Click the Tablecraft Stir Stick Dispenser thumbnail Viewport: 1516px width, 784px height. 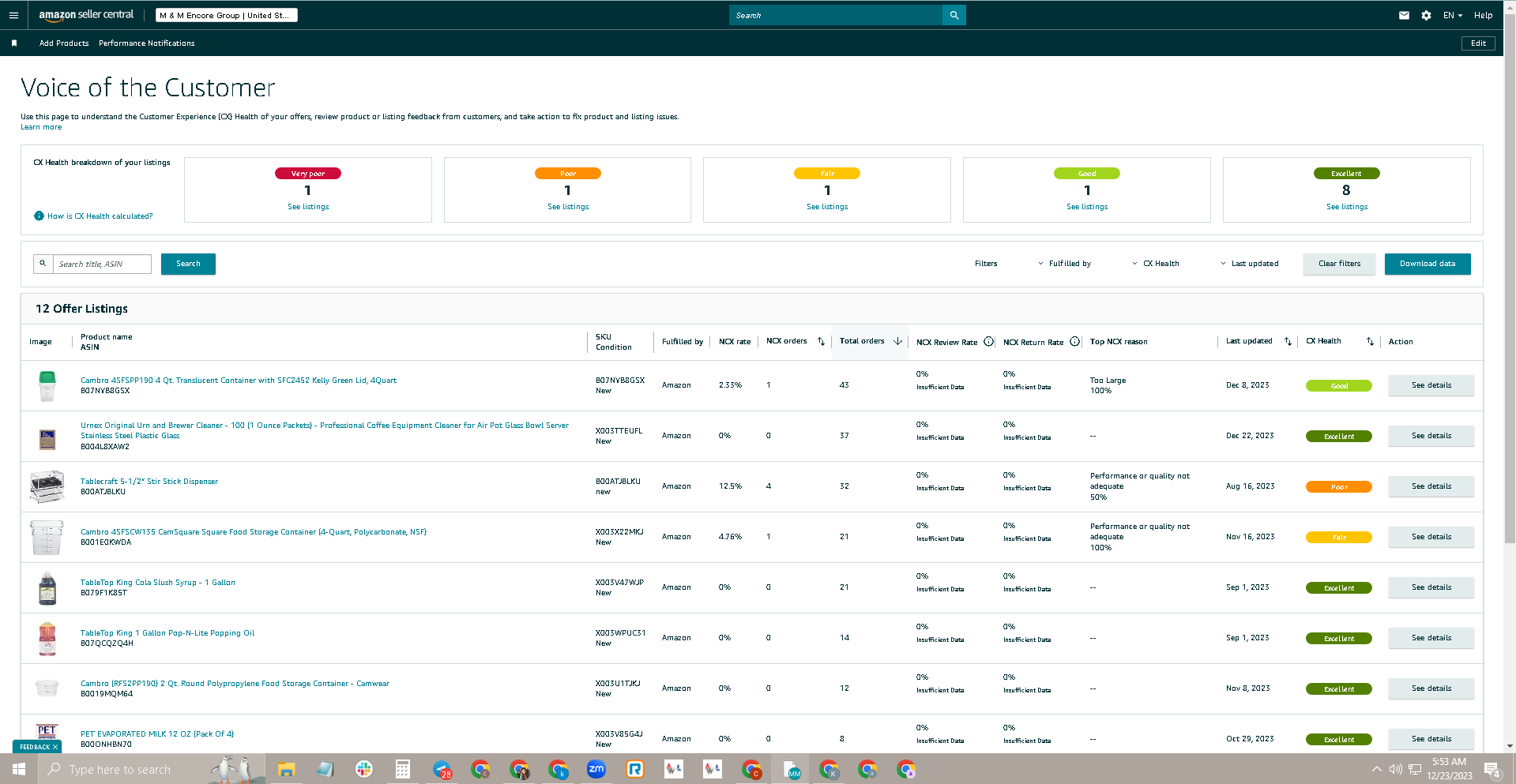[47, 486]
